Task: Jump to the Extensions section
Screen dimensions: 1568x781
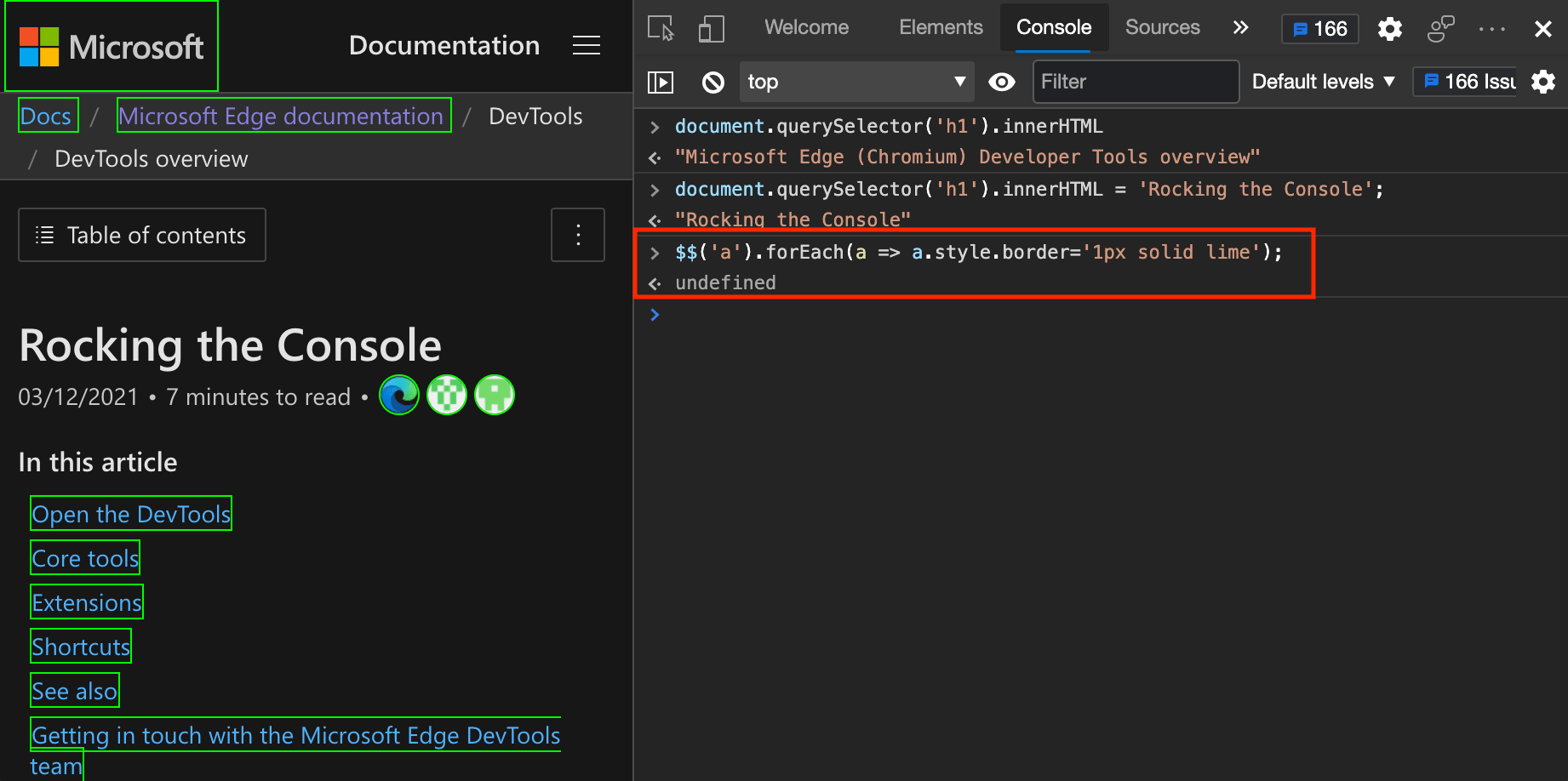Action: (x=87, y=602)
